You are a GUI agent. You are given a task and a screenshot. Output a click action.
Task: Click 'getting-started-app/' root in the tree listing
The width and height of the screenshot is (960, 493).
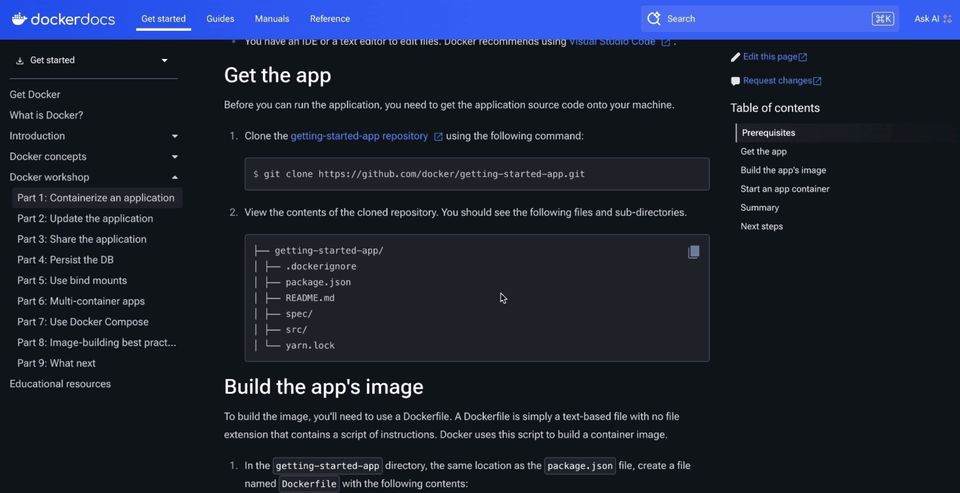point(329,250)
